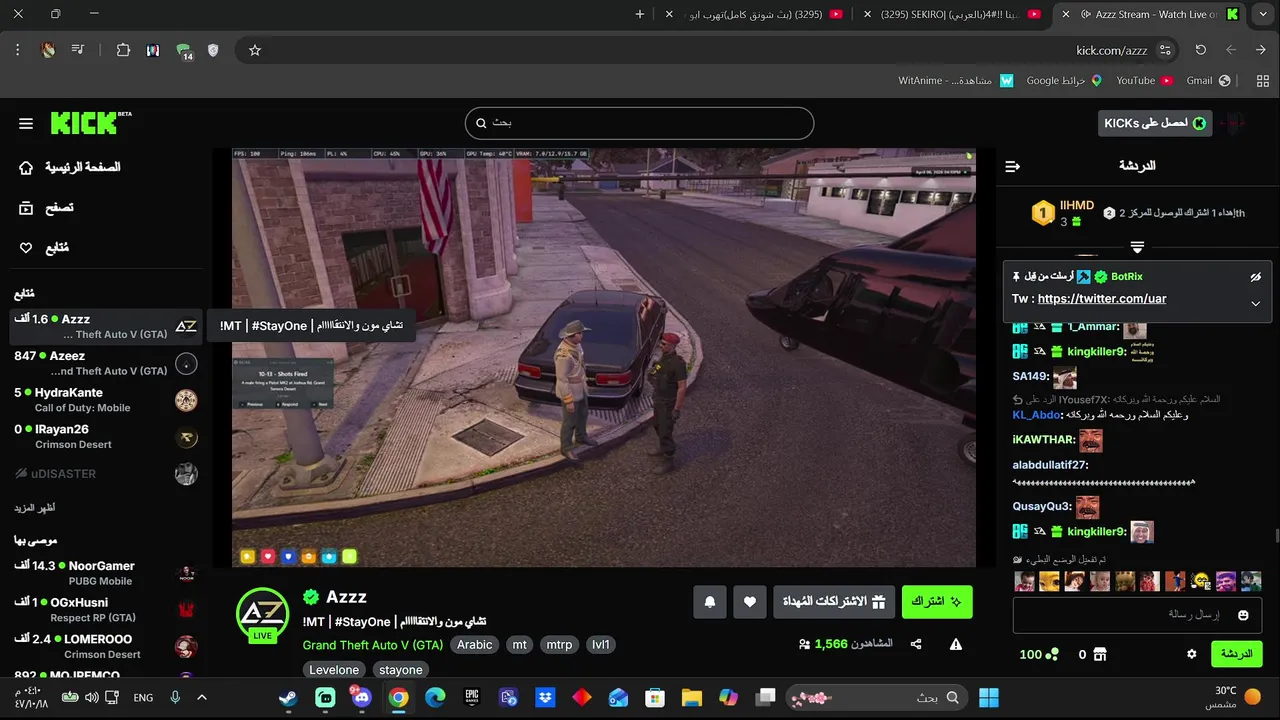Click the heart follow button

pyautogui.click(x=750, y=602)
